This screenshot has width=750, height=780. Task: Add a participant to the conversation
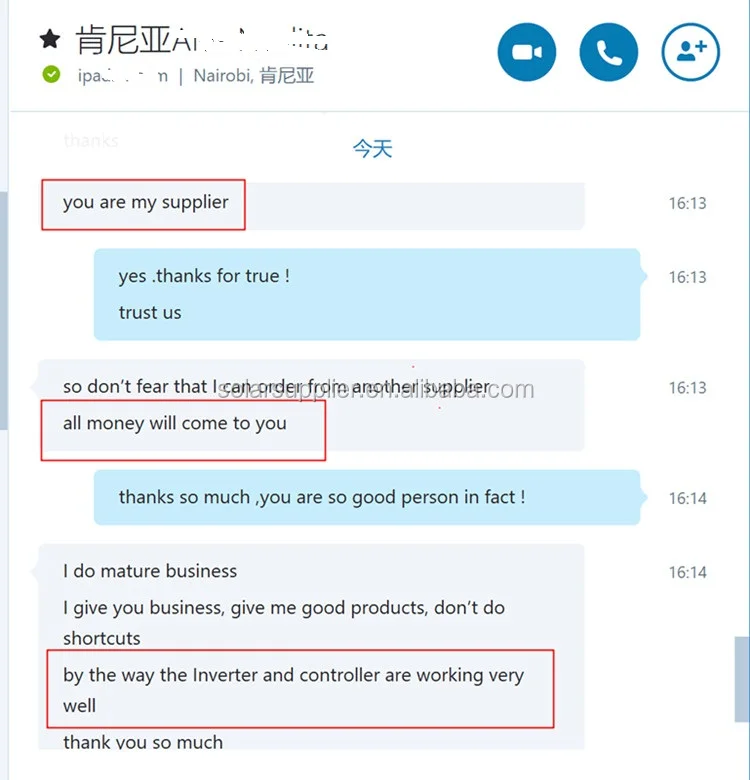click(x=691, y=52)
